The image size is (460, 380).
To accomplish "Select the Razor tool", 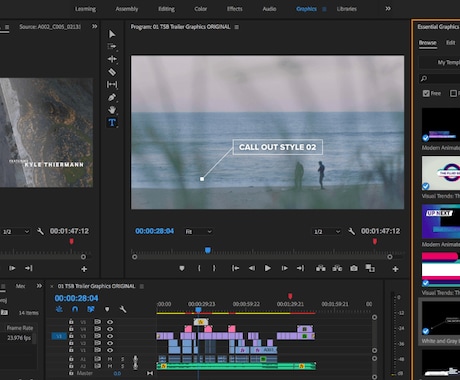I will point(112,72).
